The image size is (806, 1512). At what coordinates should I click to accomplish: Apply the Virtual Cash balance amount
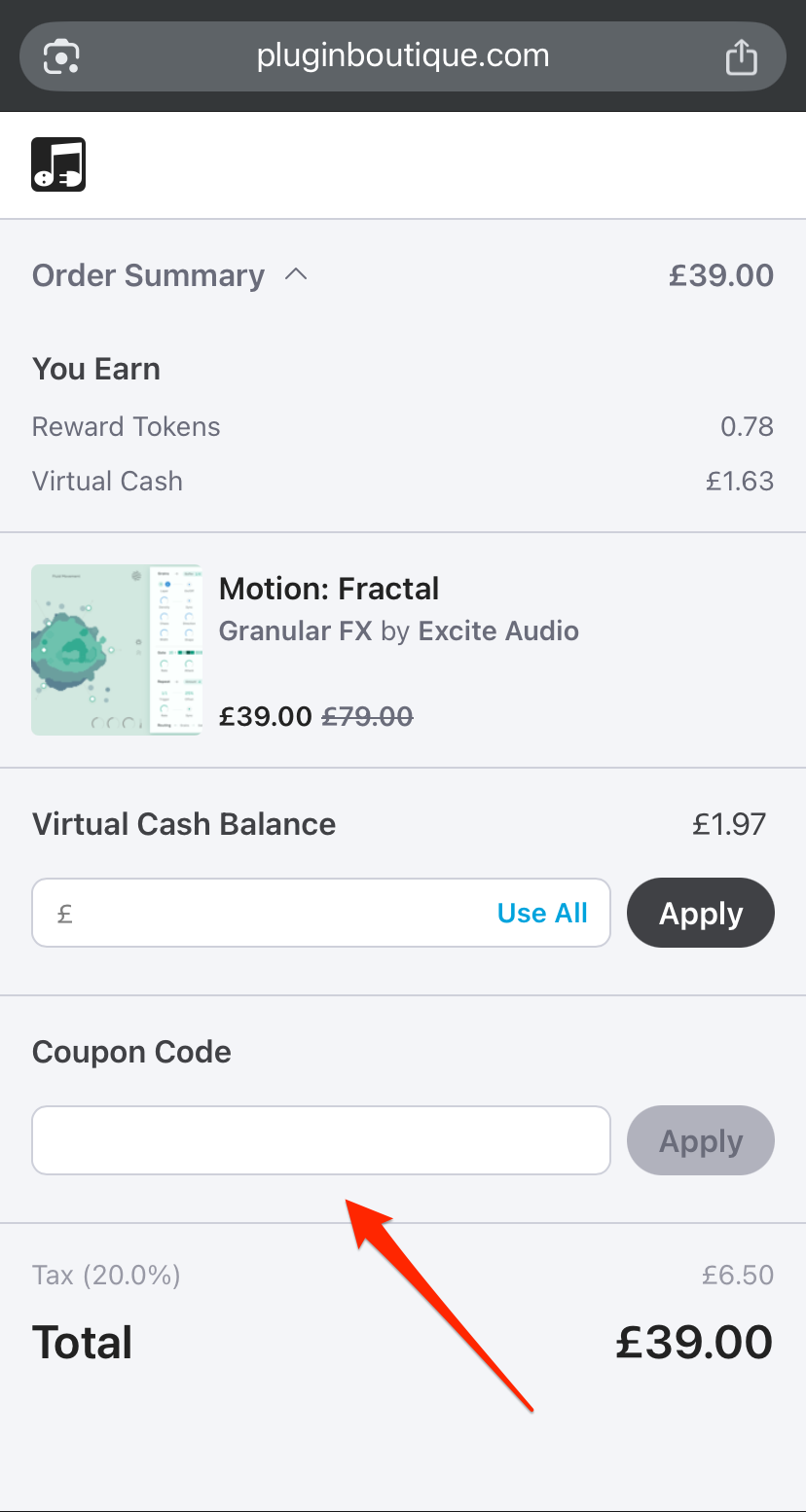[x=701, y=914]
